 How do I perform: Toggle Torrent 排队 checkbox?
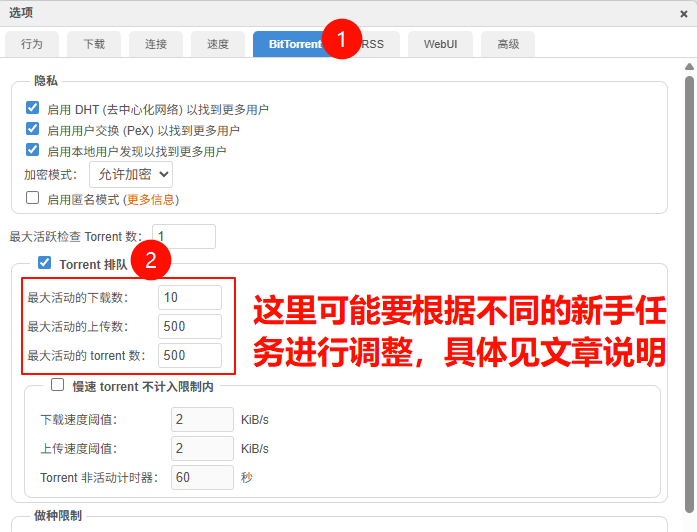pos(44,263)
